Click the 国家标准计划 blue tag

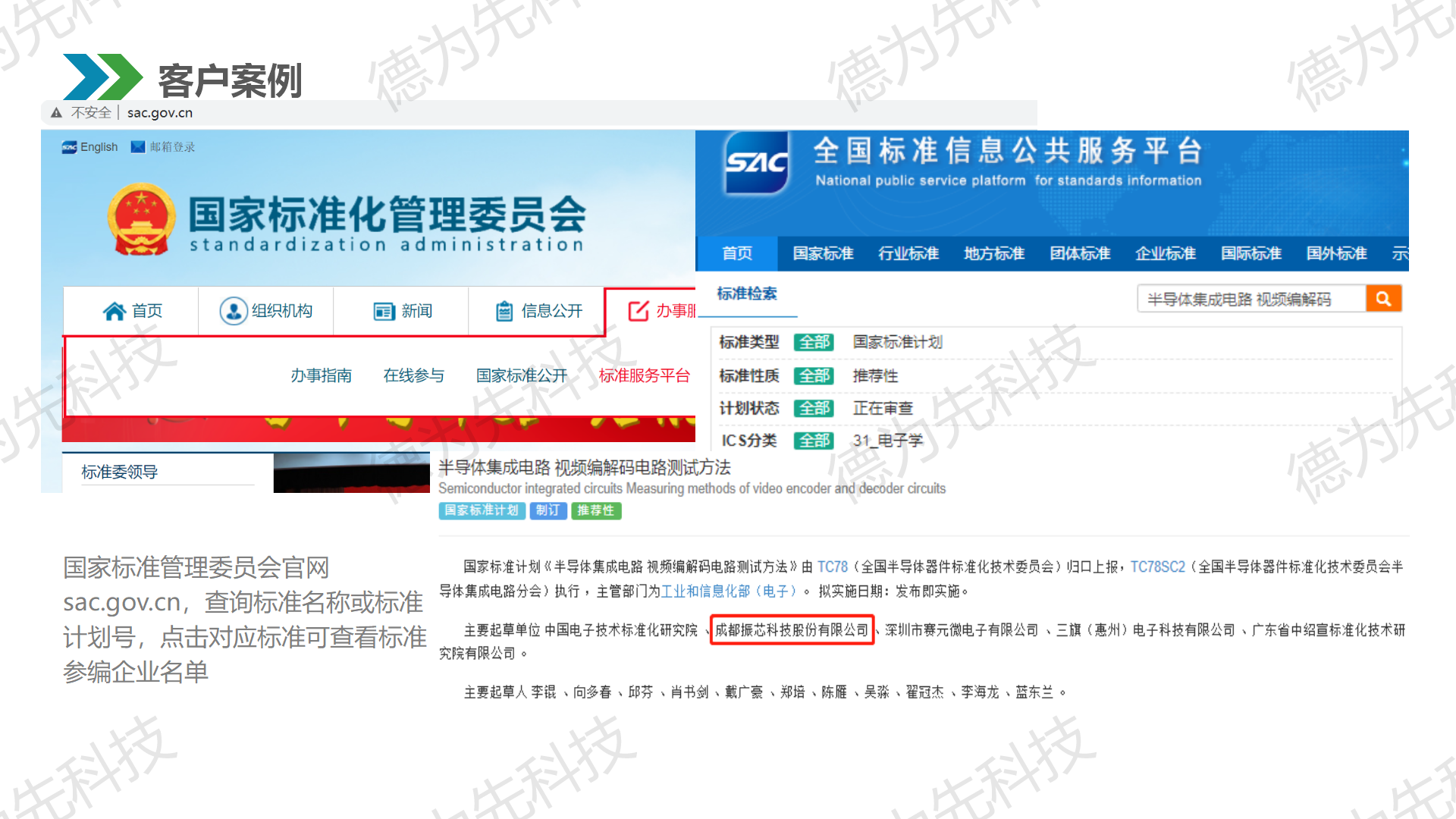(x=482, y=511)
